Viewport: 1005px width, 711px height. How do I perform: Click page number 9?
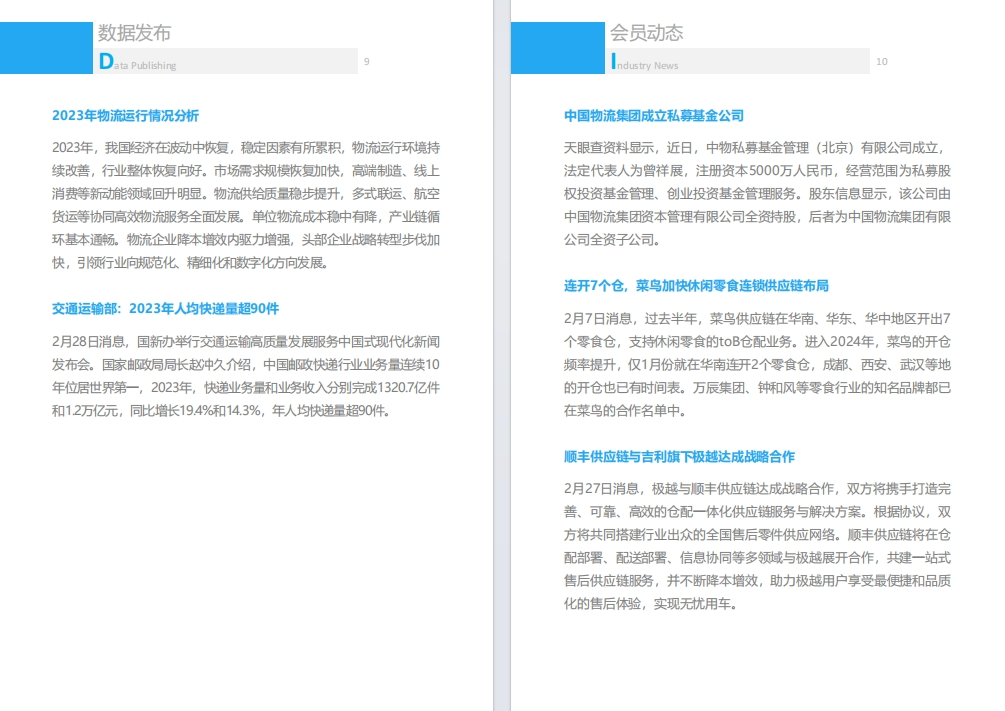pos(367,62)
